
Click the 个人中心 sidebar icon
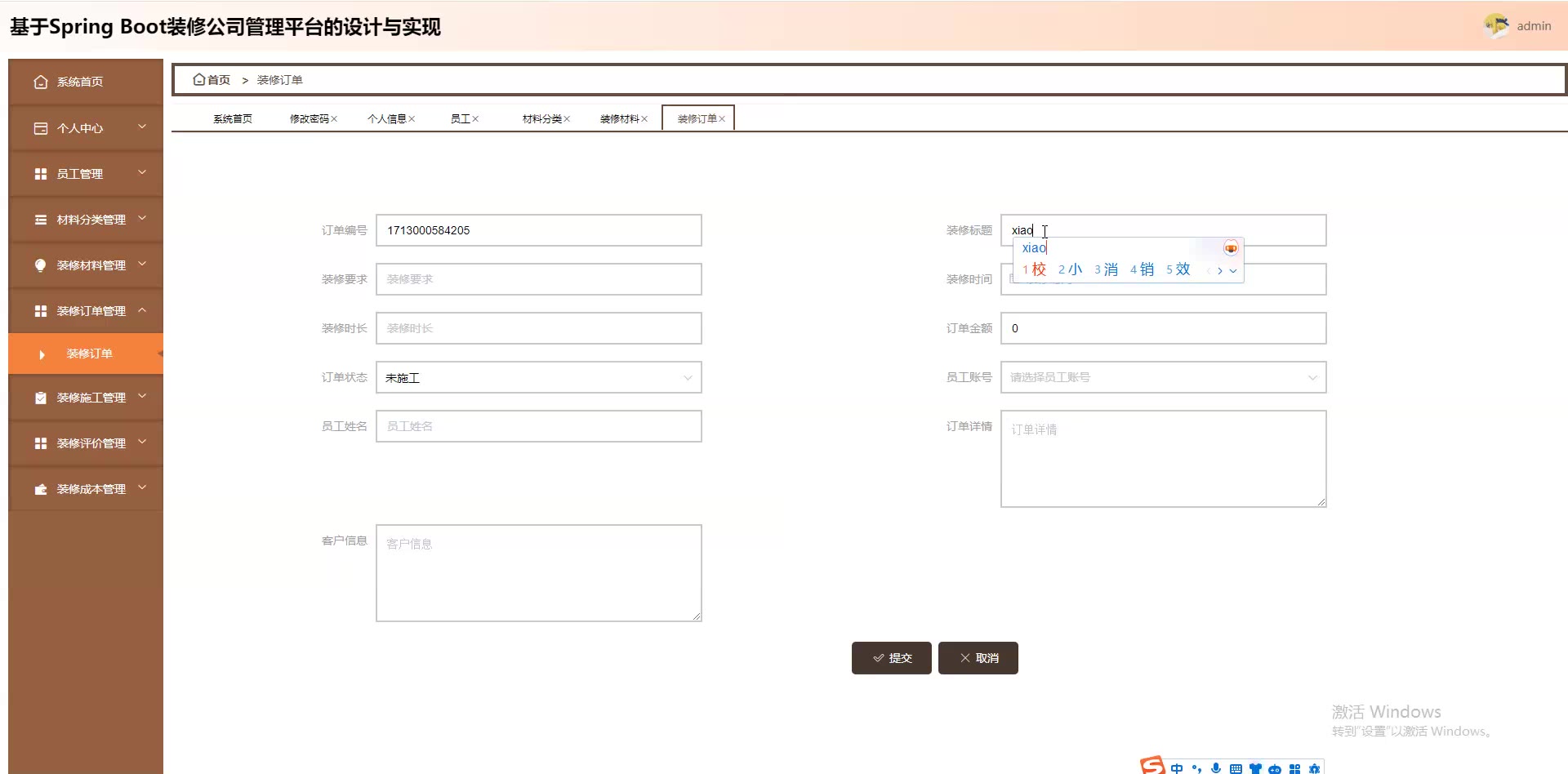coord(41,128)
